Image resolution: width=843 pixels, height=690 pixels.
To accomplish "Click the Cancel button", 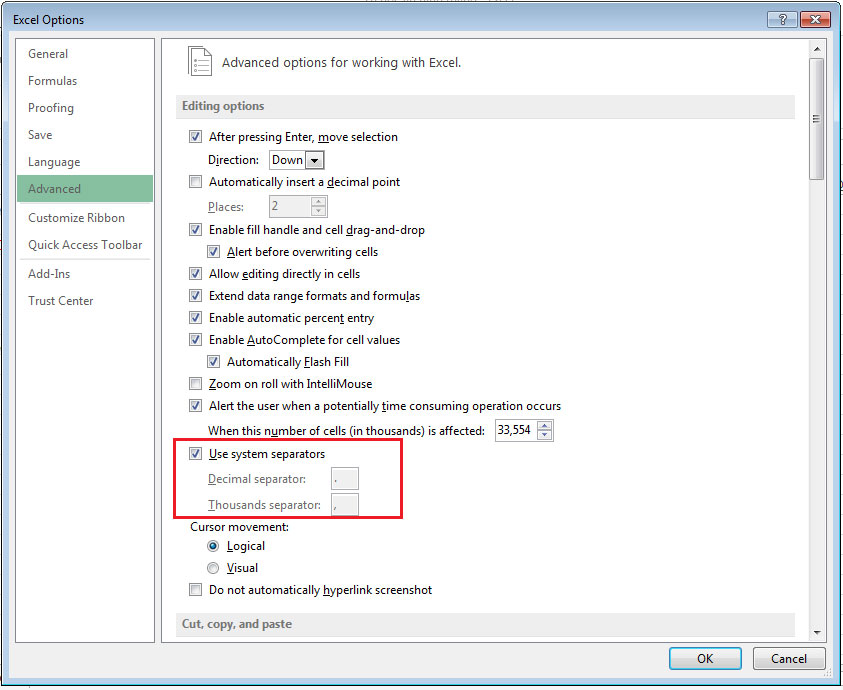I will 788,658.
